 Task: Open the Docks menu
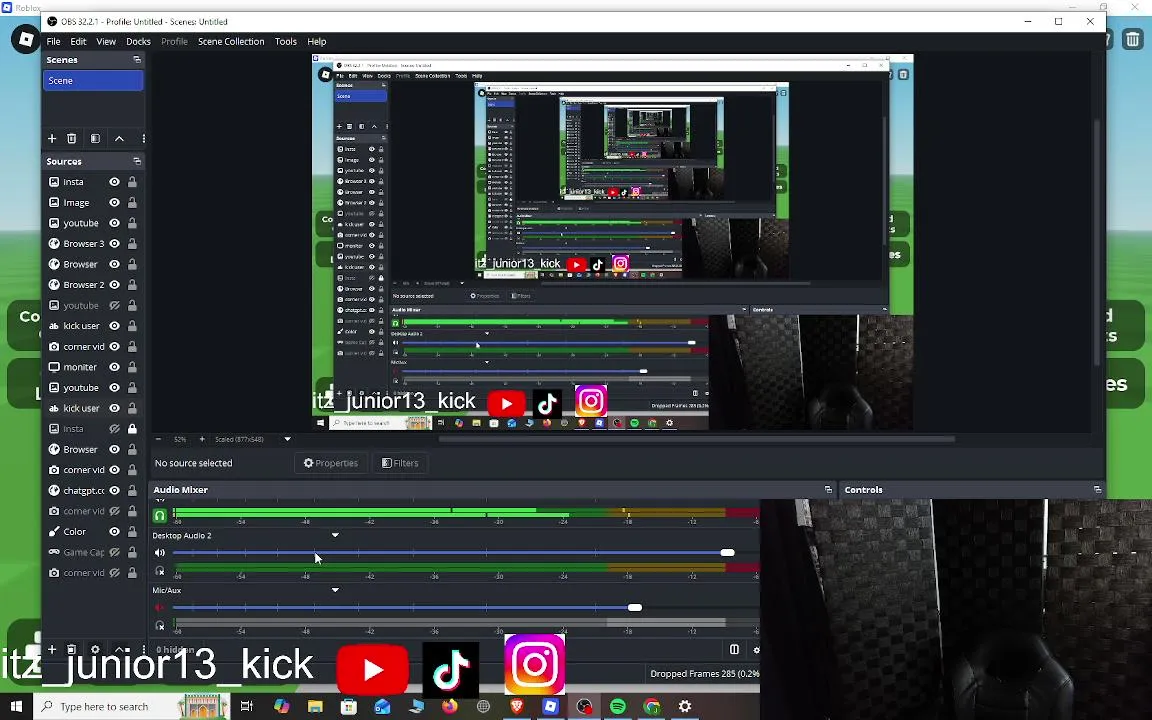[x=138, y=41]
